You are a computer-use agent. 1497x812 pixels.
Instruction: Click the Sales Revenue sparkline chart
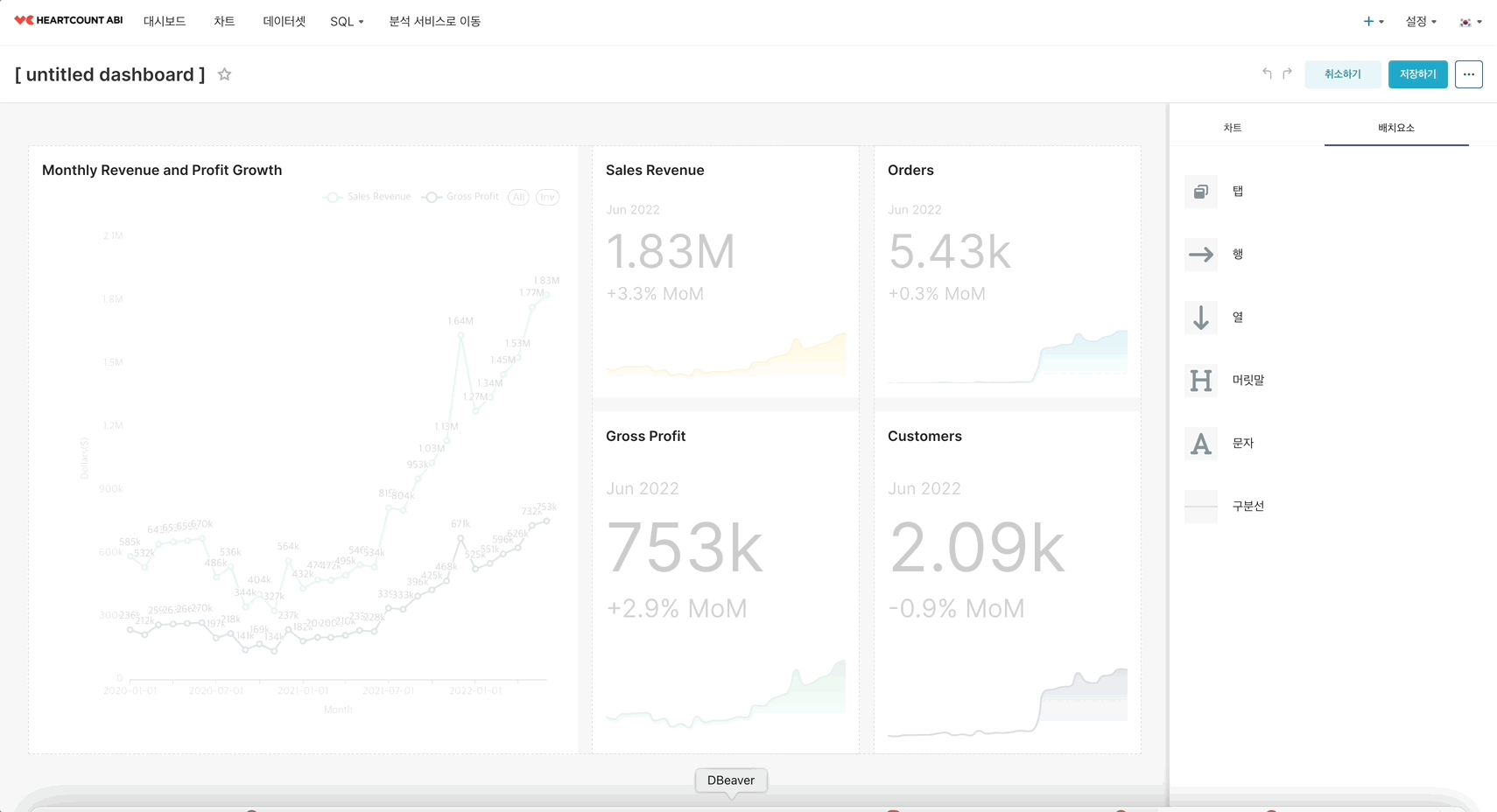point(726,355)
